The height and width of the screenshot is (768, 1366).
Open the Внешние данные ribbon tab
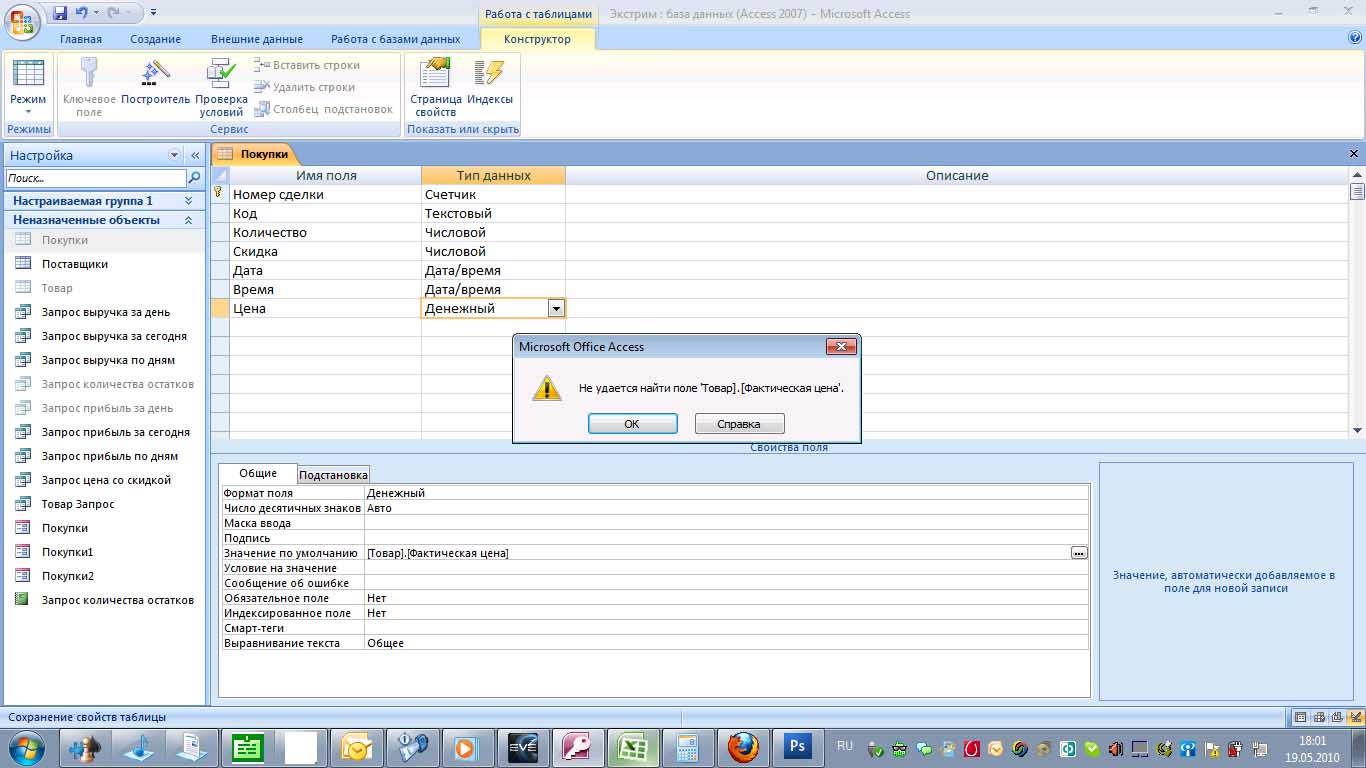(x=257, y=39)
